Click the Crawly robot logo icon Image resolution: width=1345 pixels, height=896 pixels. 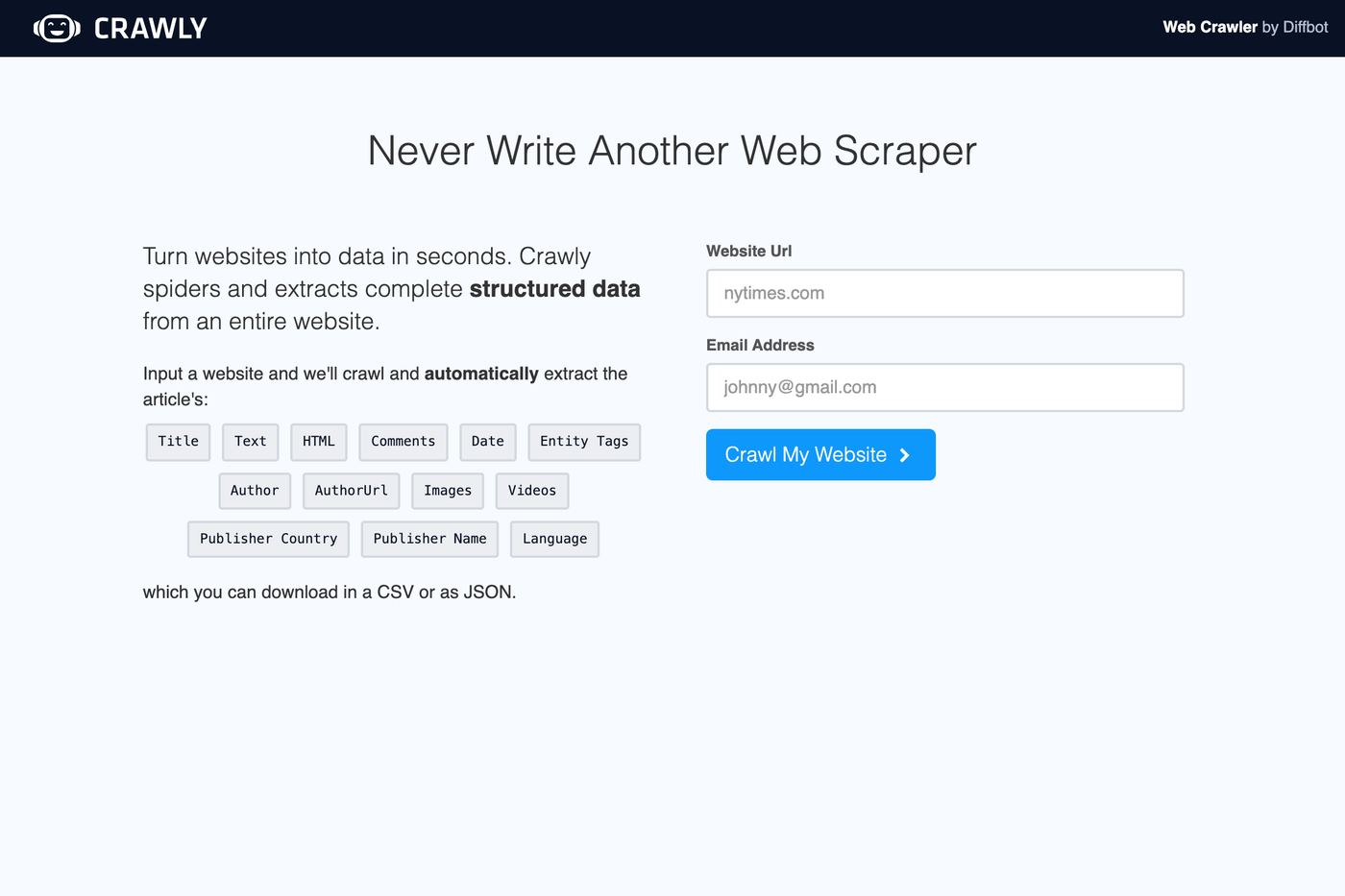click(57, 28)
